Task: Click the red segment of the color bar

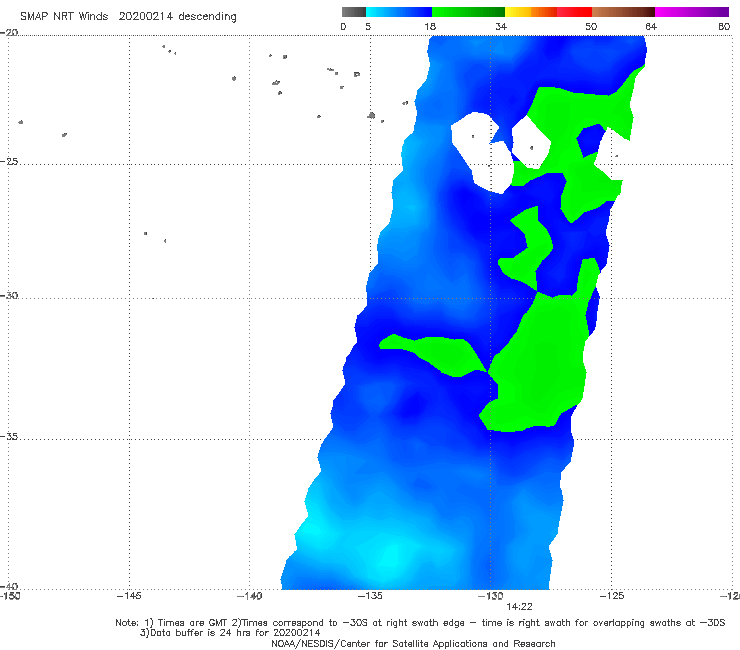Action: pyautogui.click(x=574, y=12)
